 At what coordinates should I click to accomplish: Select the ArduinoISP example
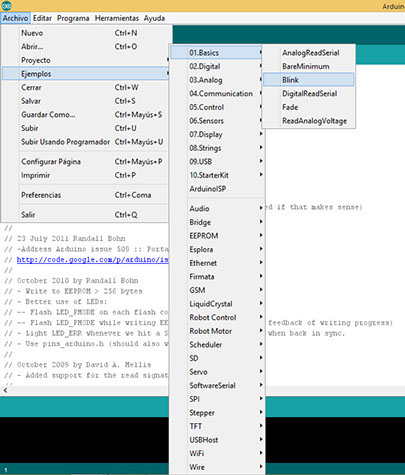(217, 189)
